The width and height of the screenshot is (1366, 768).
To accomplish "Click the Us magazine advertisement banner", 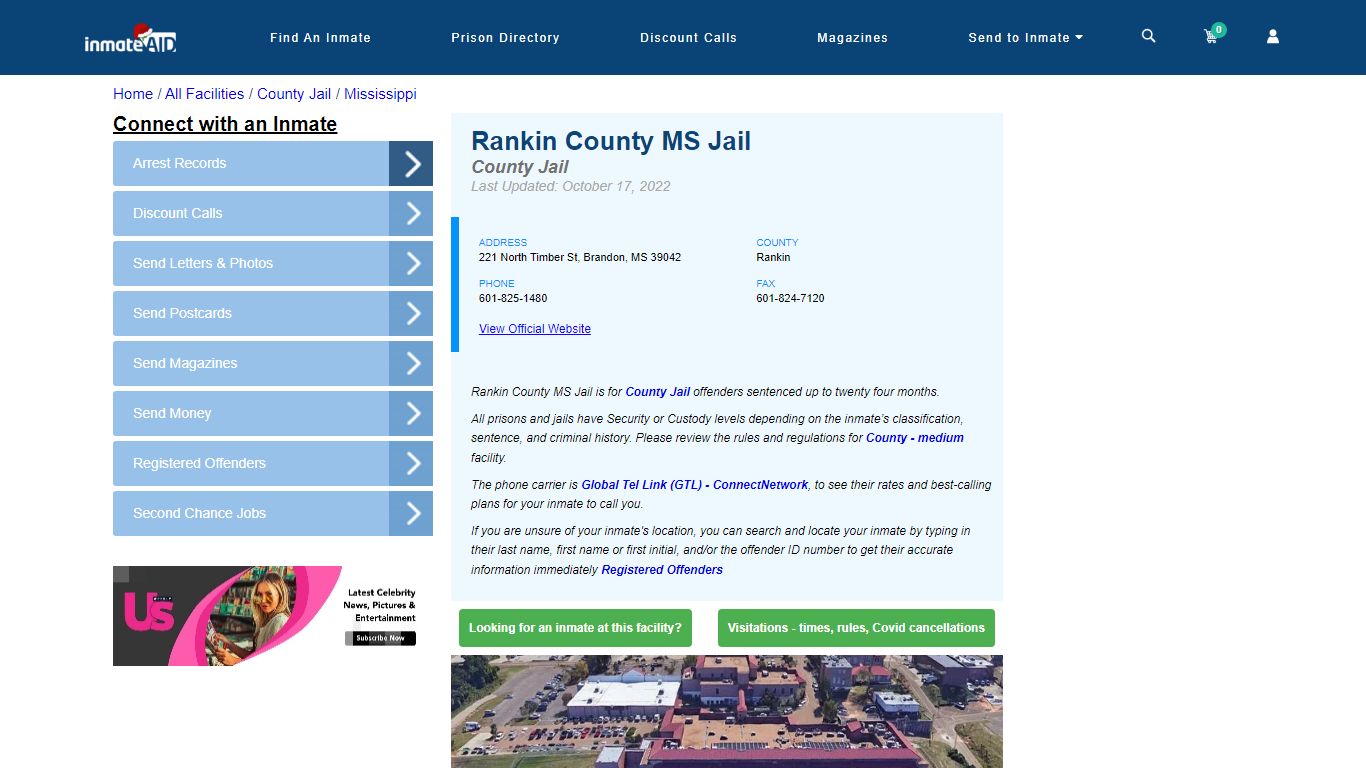I will click(273, 616).
